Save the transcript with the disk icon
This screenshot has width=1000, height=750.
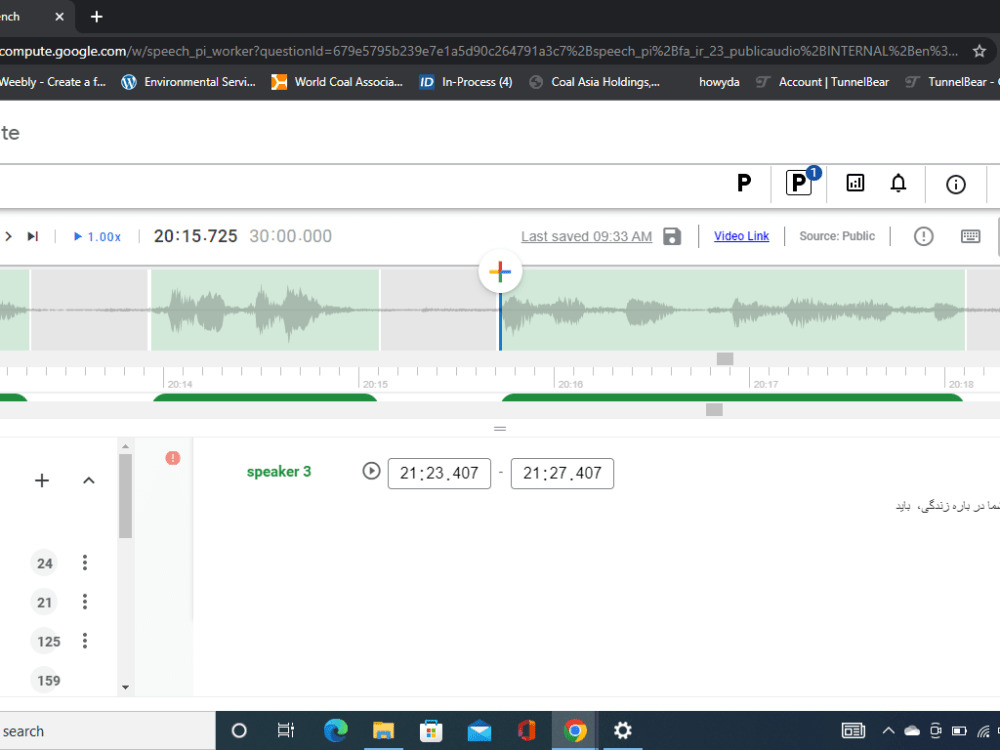point(671,236)
